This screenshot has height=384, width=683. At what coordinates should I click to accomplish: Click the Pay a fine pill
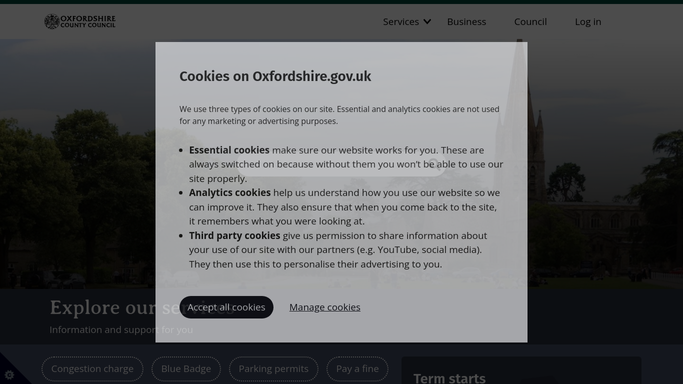(x=357, y=369)
